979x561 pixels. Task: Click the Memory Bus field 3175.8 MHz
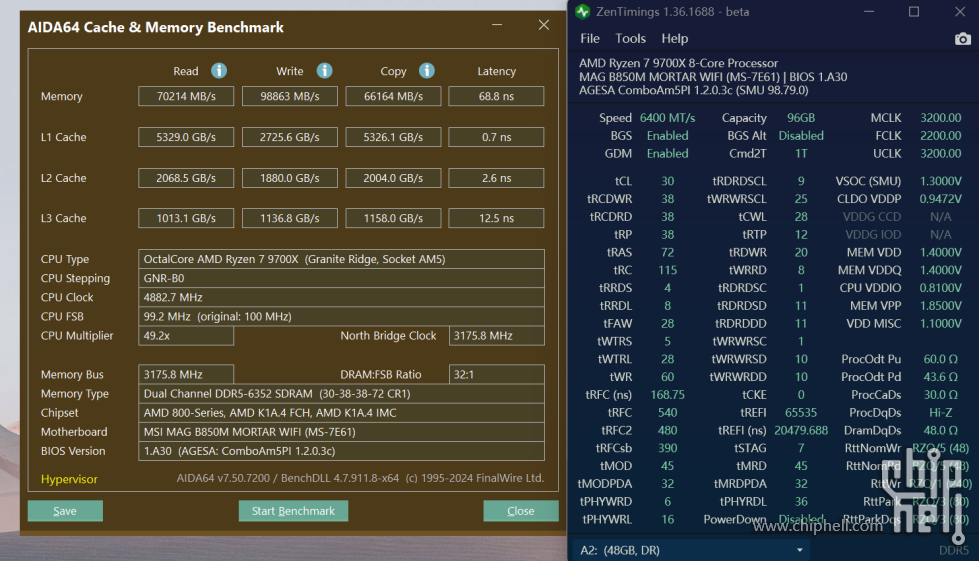tap(186, 374)
